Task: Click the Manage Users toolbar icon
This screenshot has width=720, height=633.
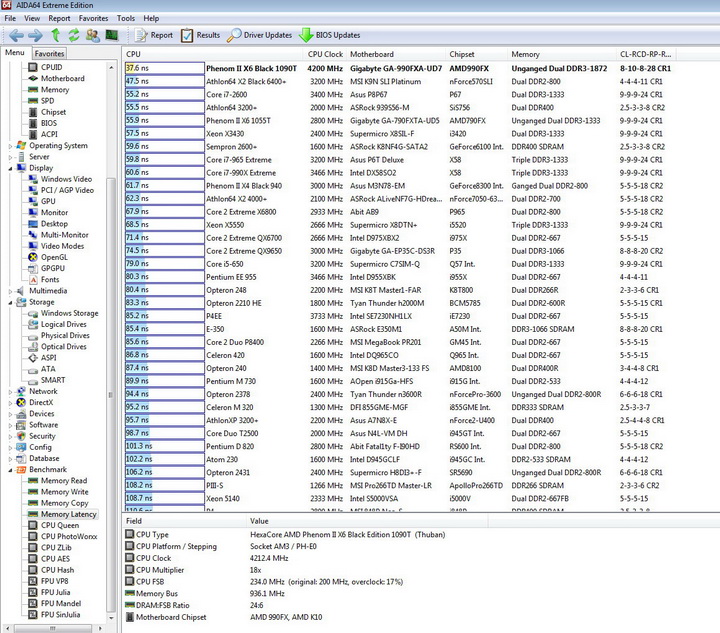Action: 92,35
